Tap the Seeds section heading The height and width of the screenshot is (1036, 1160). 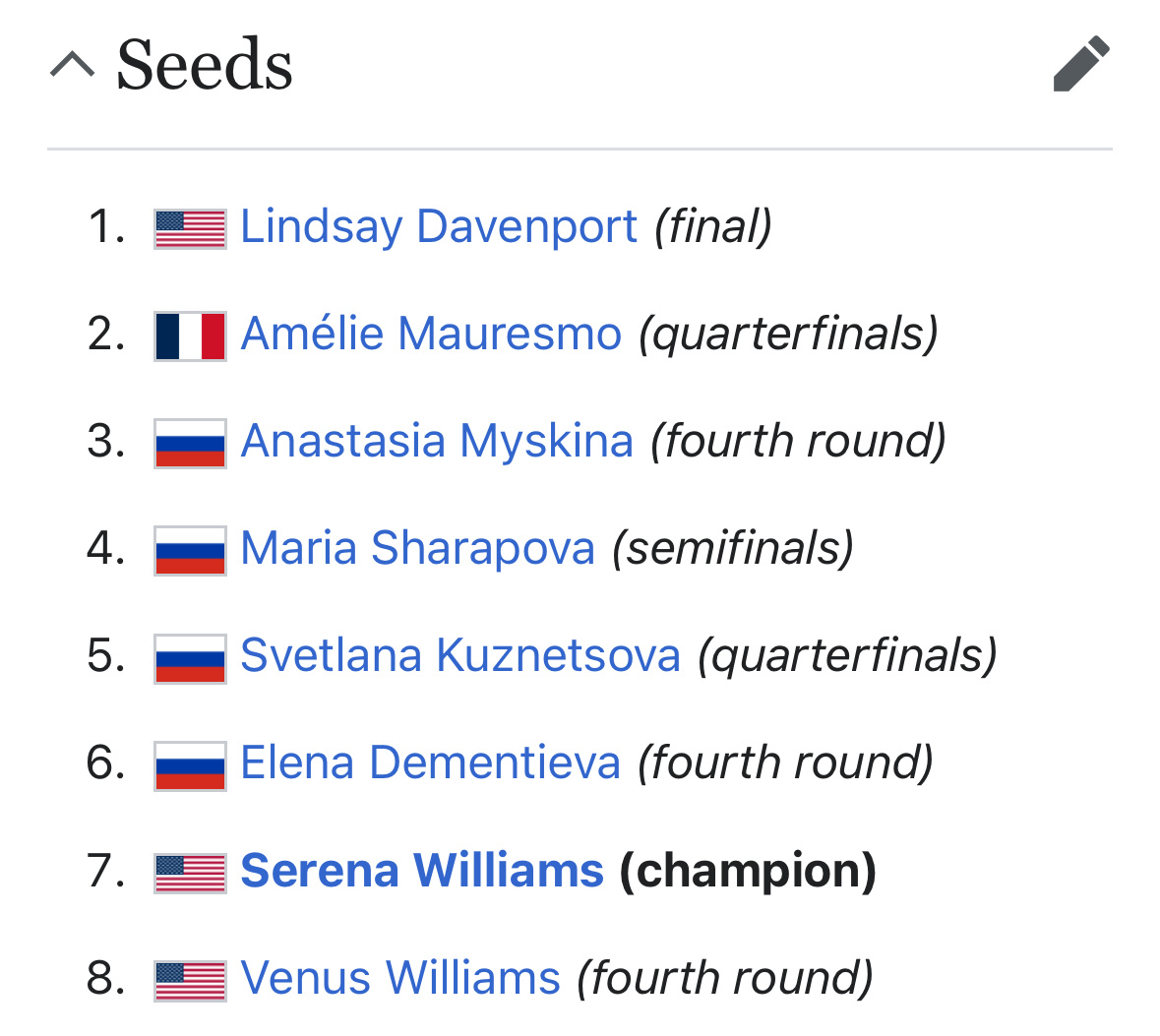pyautogui.click(x=205, y=65)
